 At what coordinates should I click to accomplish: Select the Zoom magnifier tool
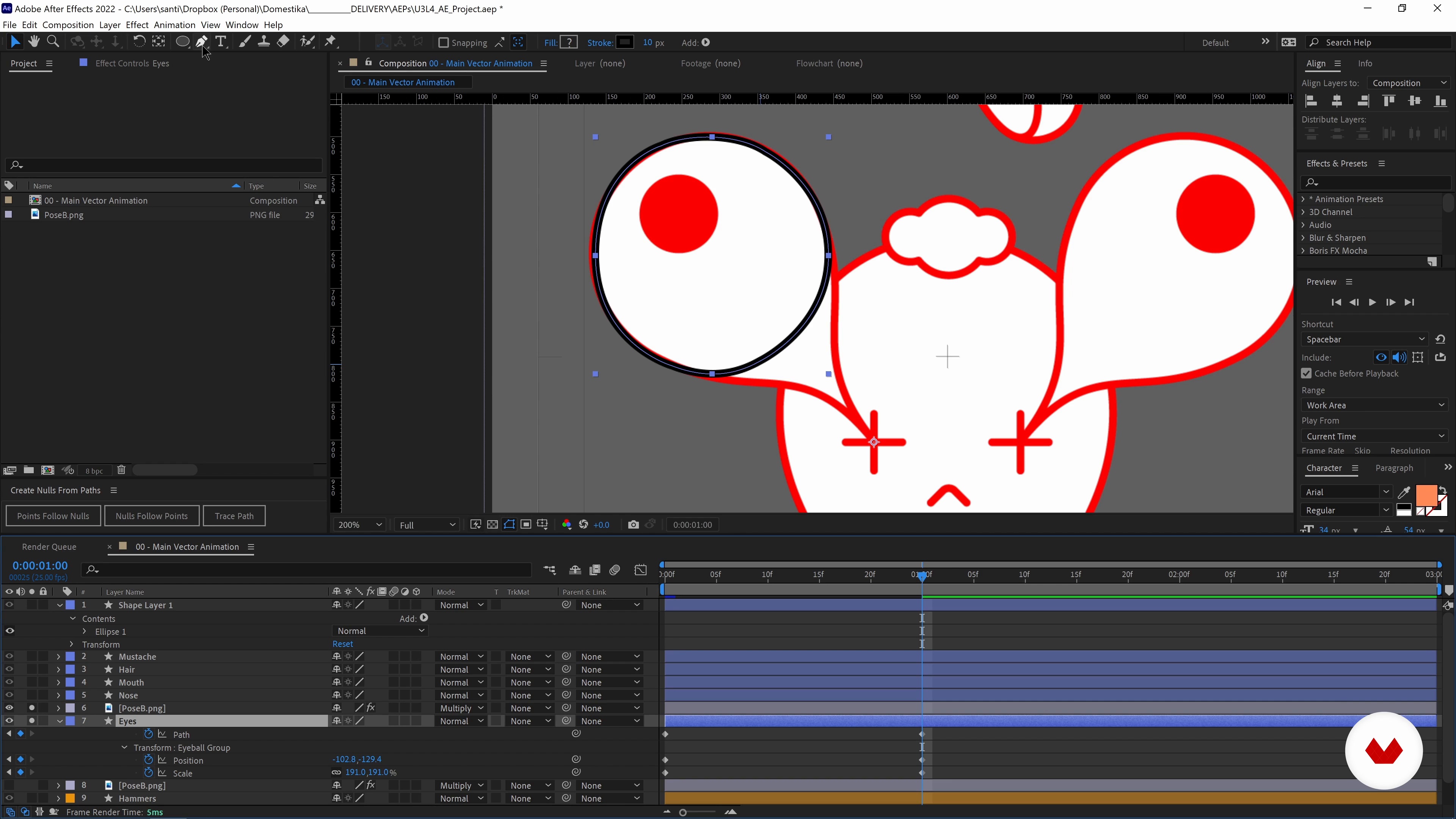(x=53, y=42)
